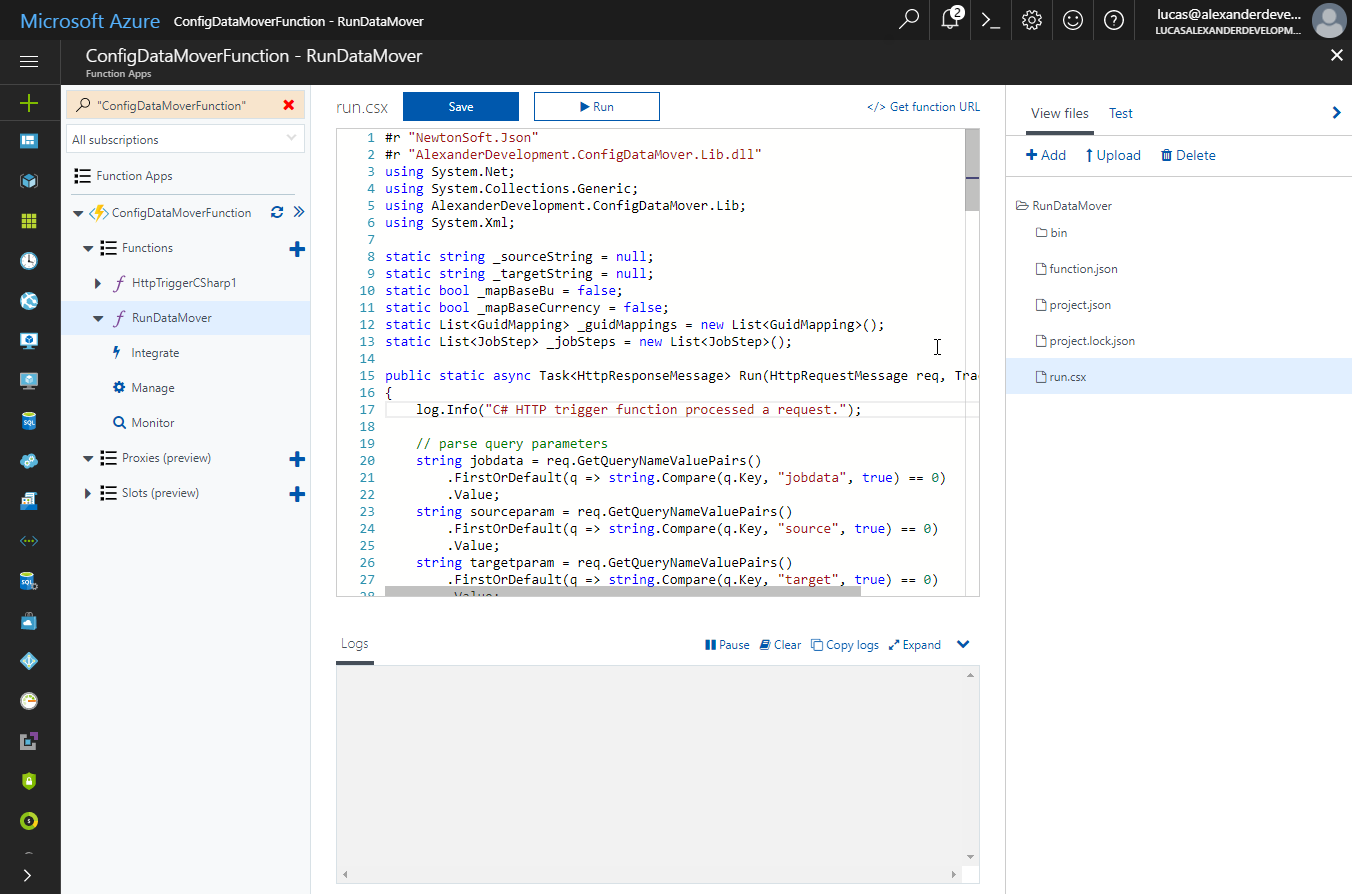The height and width of the screenshot is (894, 1352).
Task: Expand the Slots (preview) node
Action: pyautogui.click(x=89, y=494)
